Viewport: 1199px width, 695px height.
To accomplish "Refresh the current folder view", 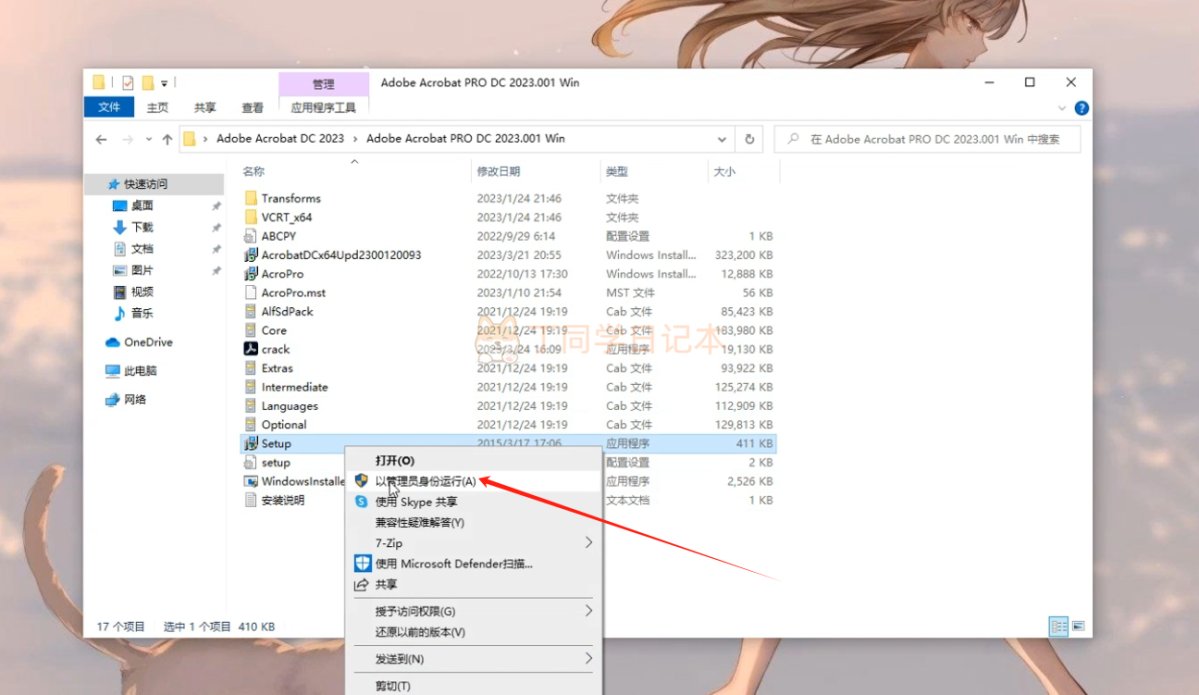I will (x=749, y=139).
